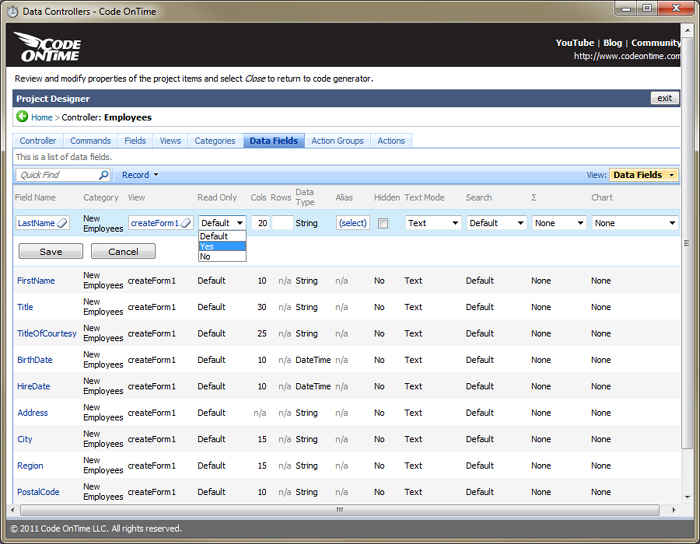Viewport: 700px width, 544px height.
Task: Open the Data Fields view selector
Action: pos(643,175)
